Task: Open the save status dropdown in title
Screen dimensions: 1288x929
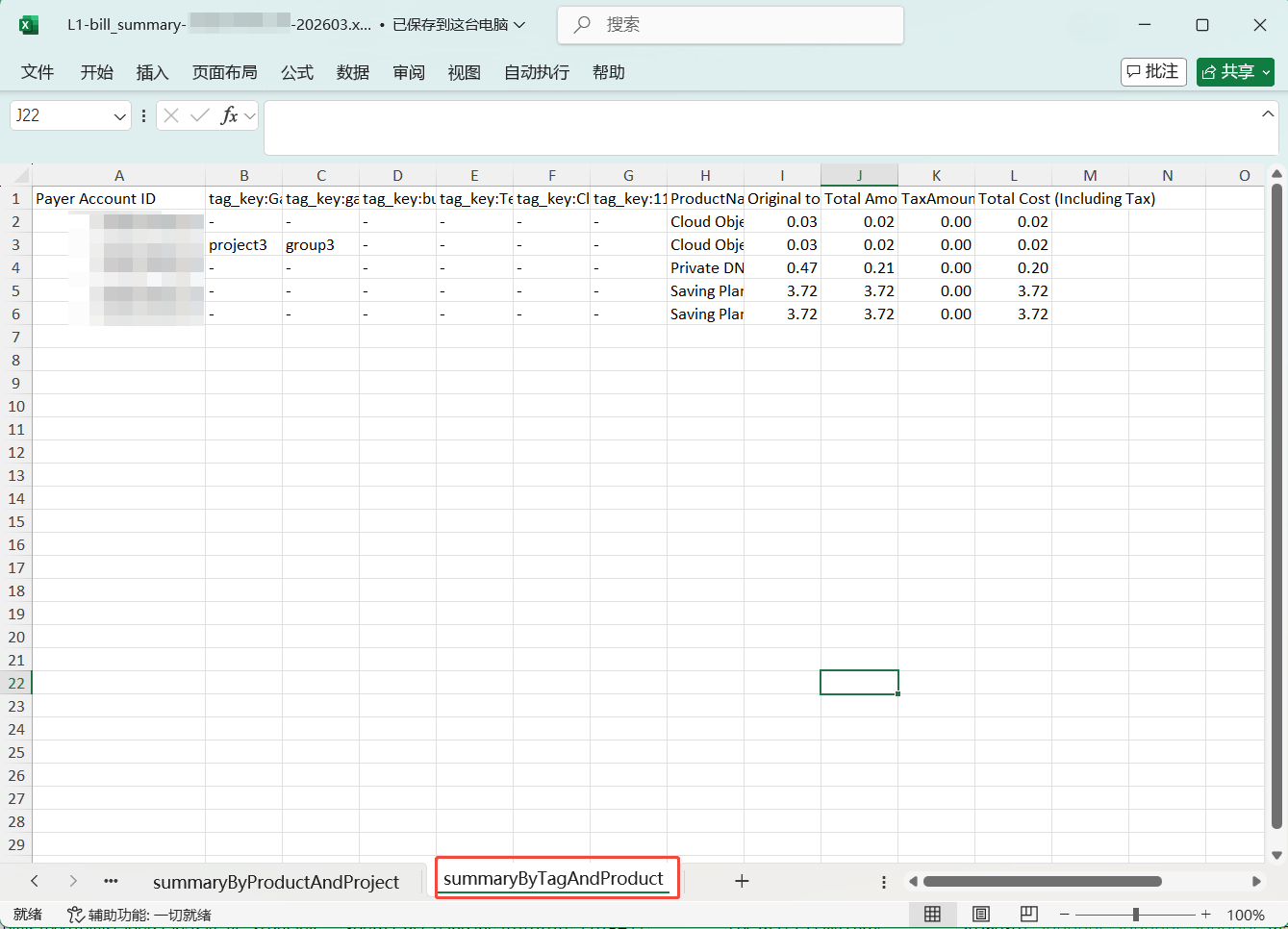Action: [519, 25]
